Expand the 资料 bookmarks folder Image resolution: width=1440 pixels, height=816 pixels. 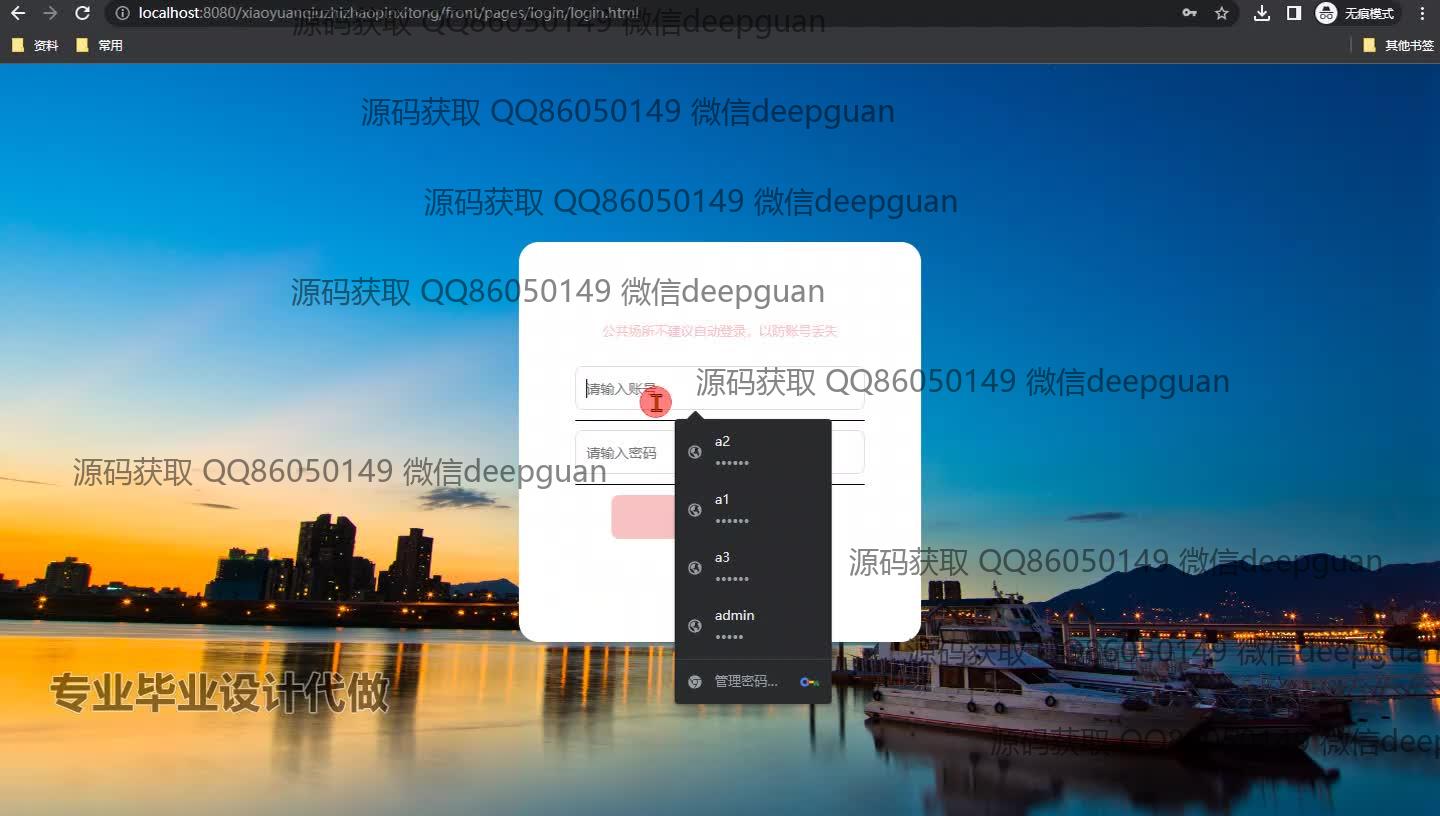click(35, 45)
